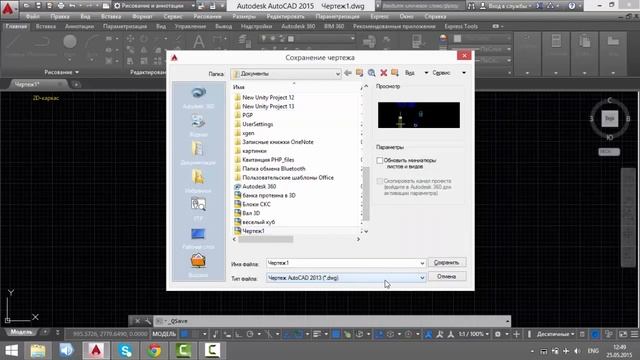Open File Explorer from the taskbar
Image resolution: width=640 pixels, height=360 pixels.
click(38, 351)
